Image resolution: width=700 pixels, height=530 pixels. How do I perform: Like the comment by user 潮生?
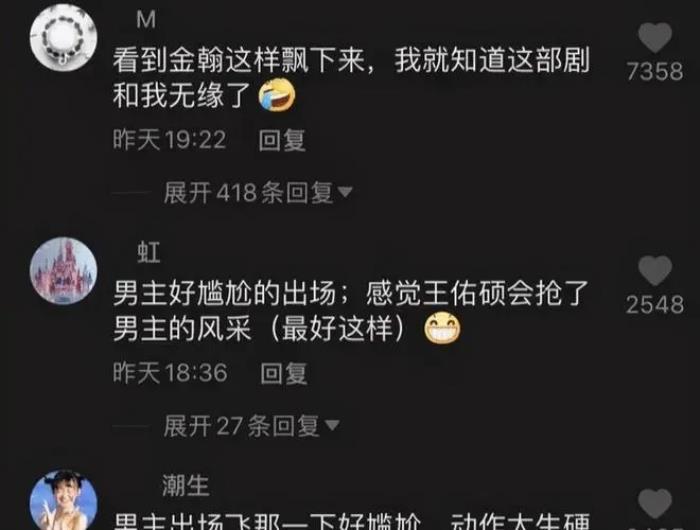tap(655, 504)
